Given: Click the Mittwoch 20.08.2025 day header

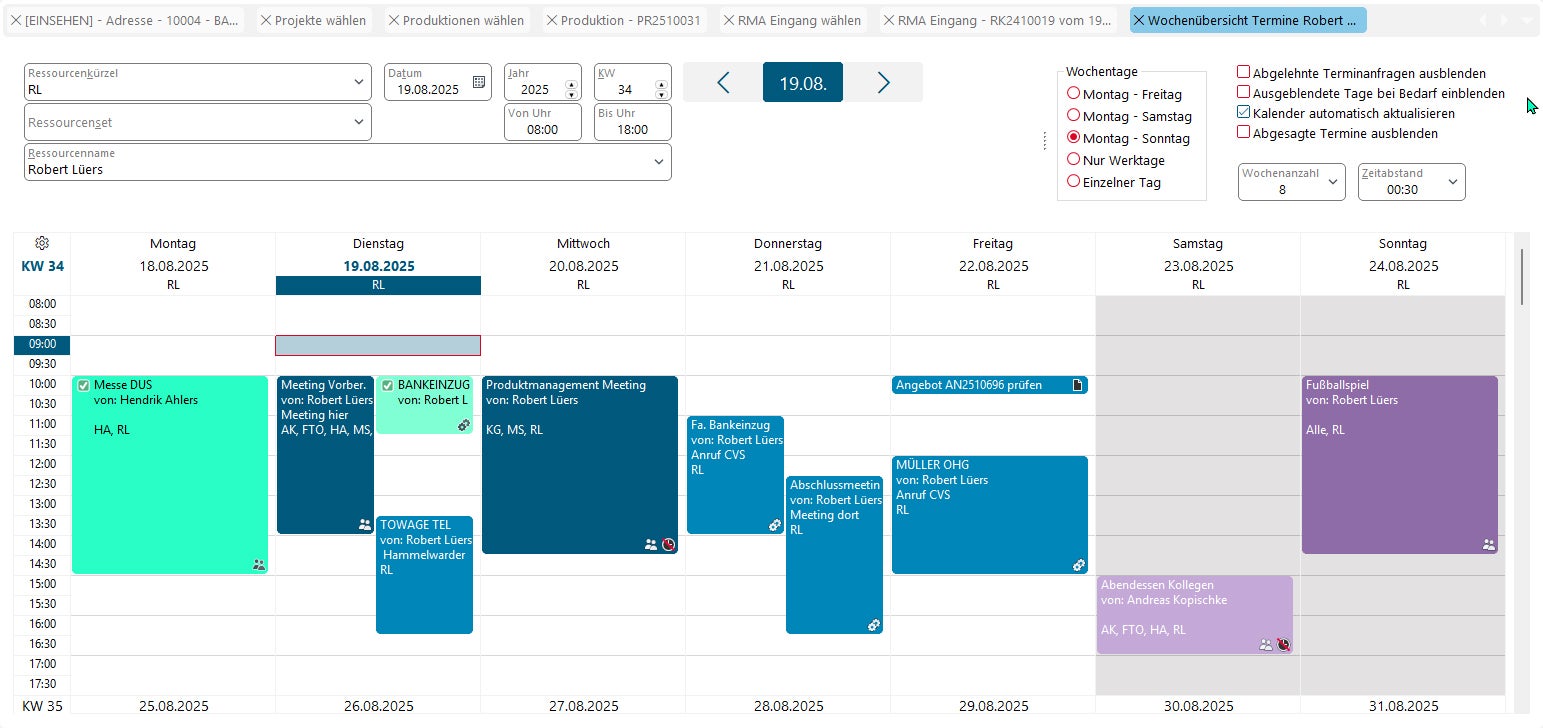Looking at the screenshot, I should [x=583, y=265].
